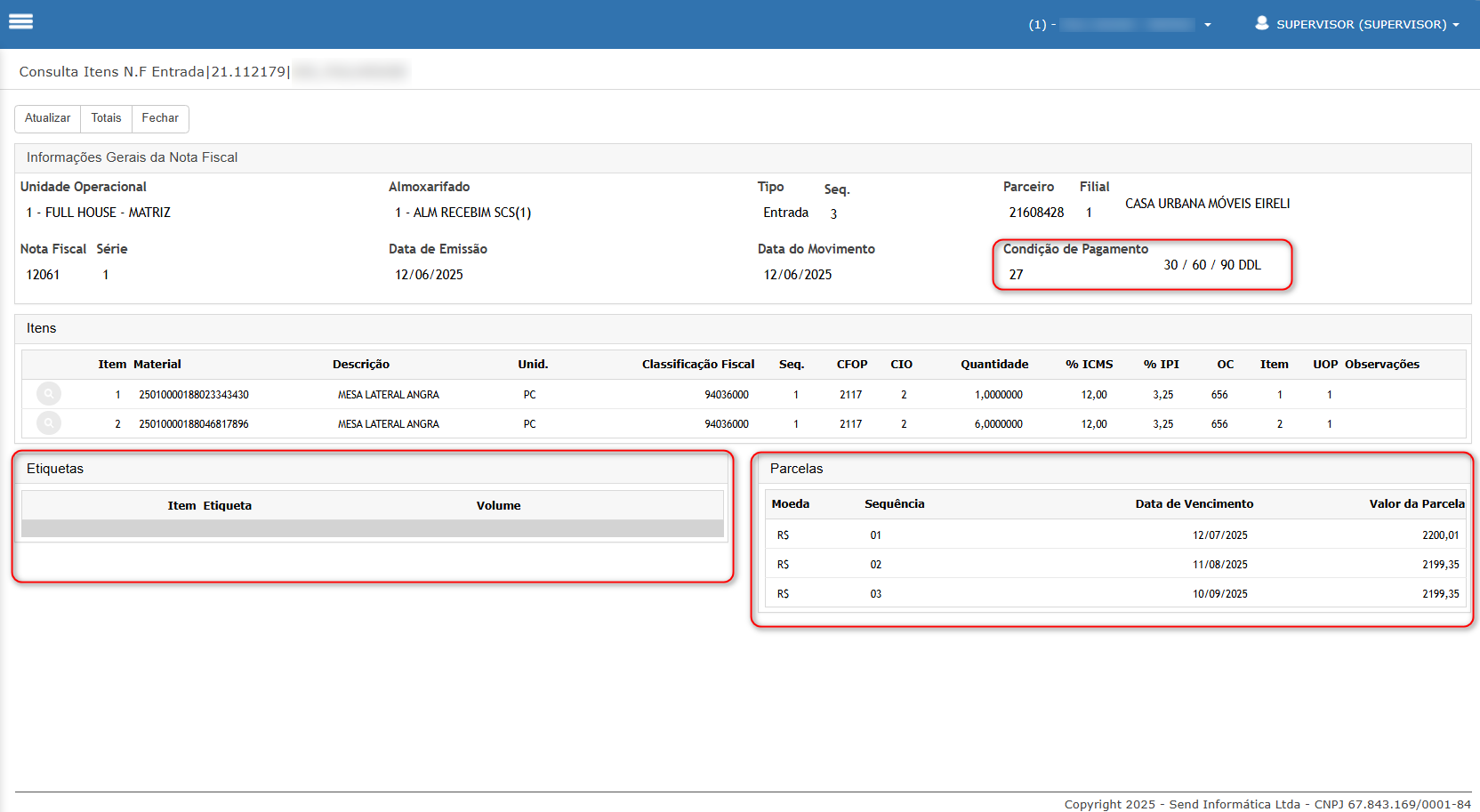Click the % ICMS column header
This screenshot has width=1480, height=812.
click(1090, 364)
